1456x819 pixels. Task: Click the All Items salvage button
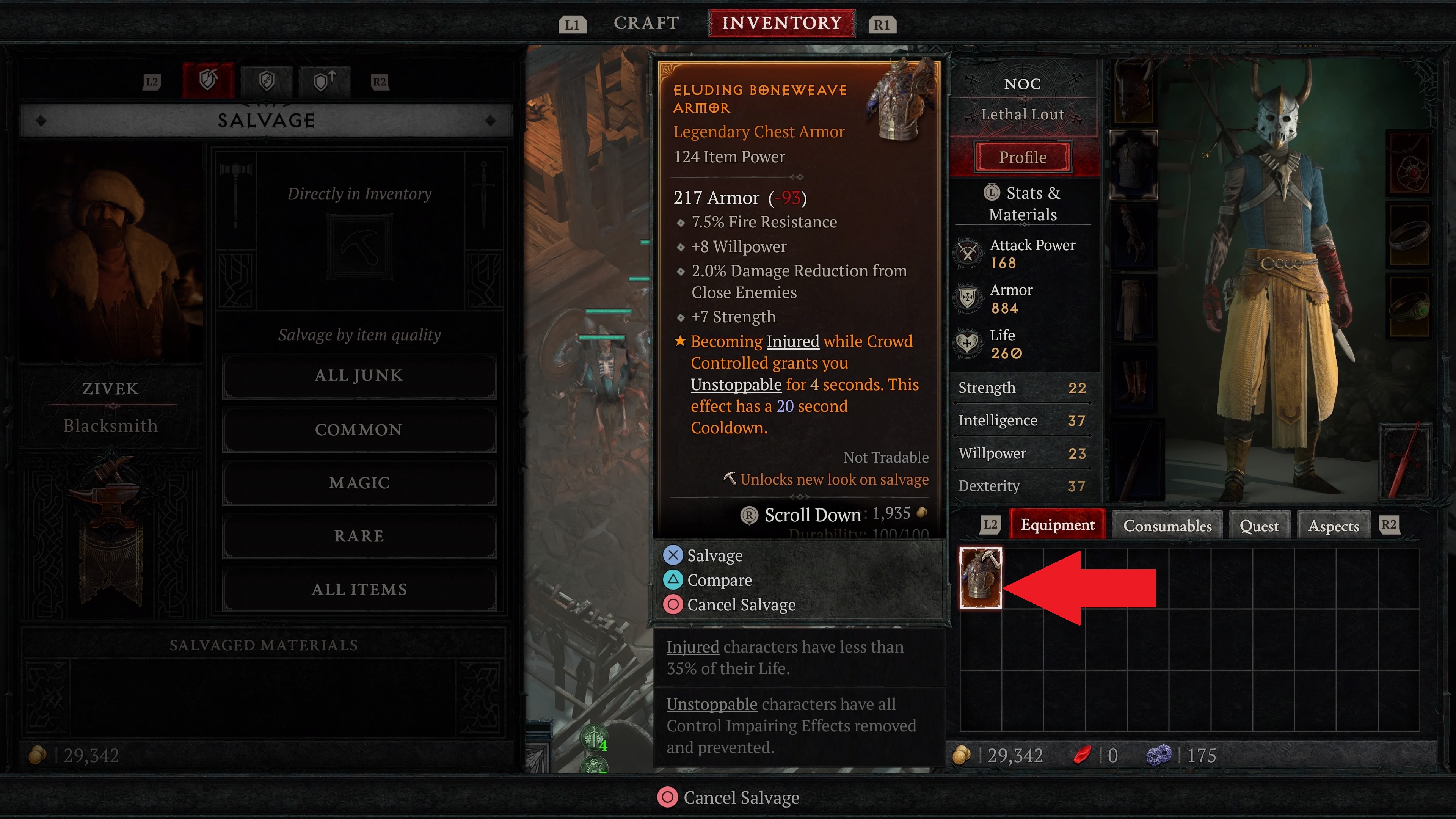(359, 590)
